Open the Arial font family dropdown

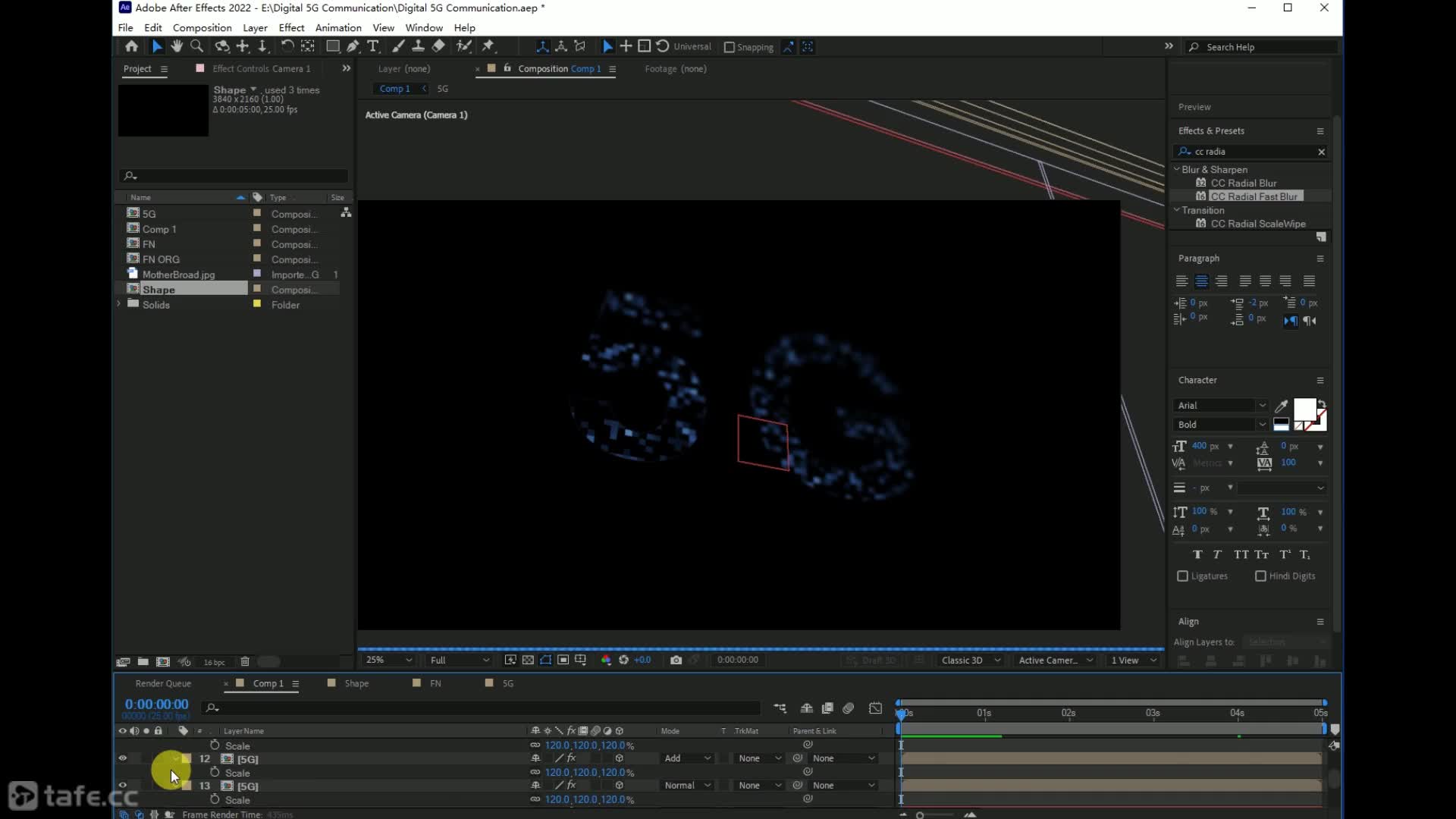coord(1221,406)
